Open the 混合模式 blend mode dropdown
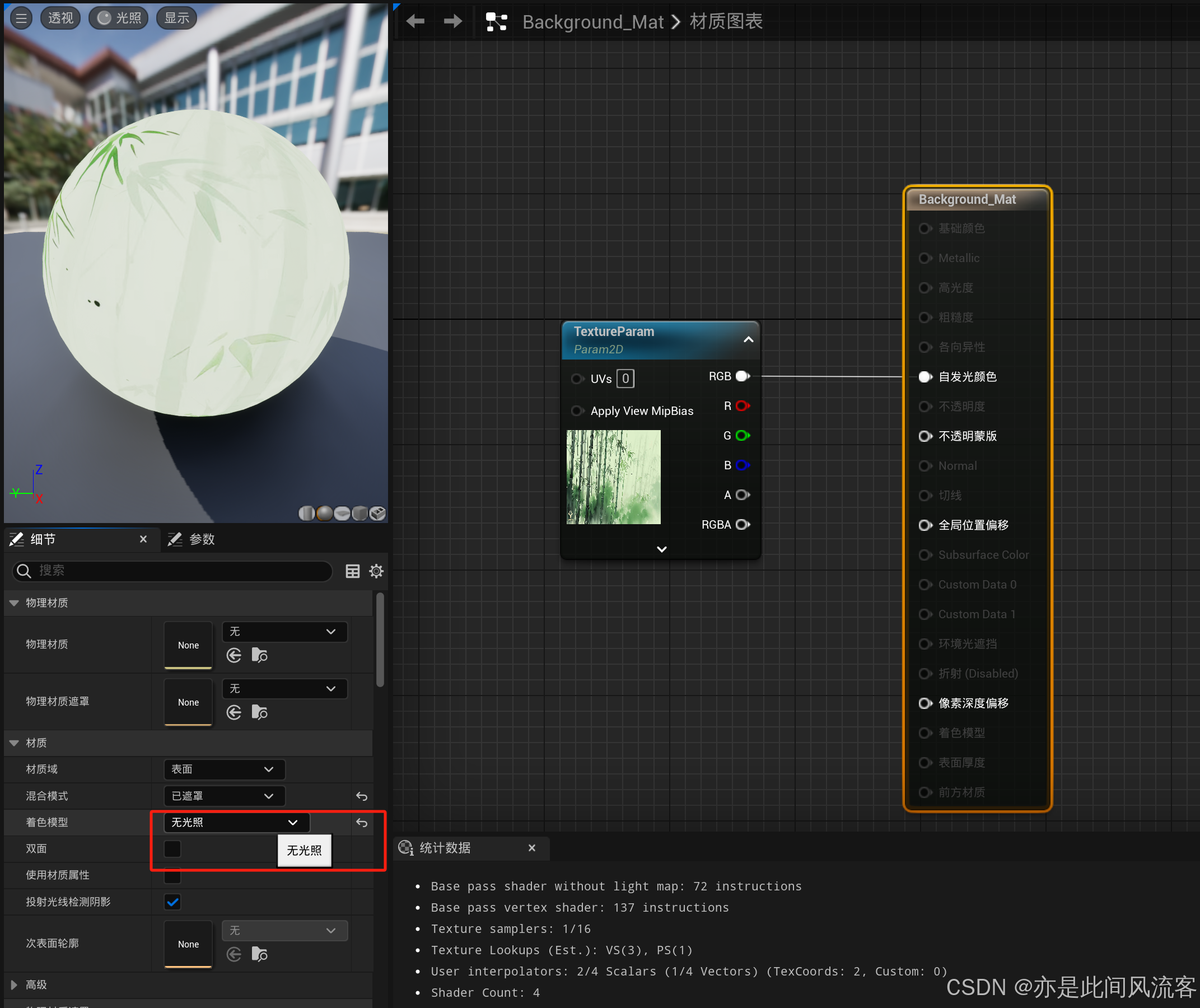Screen dimensions: 1200x1008 (223, 796)
